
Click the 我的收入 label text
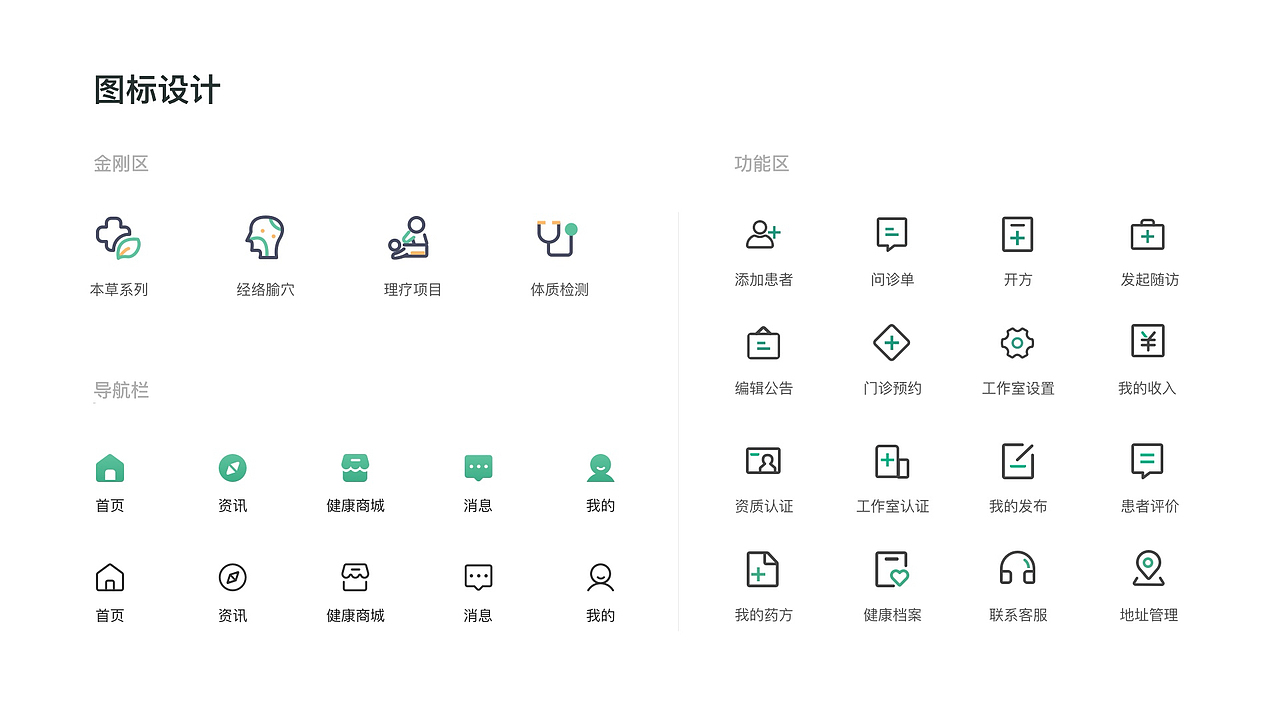click(1147, 388)
